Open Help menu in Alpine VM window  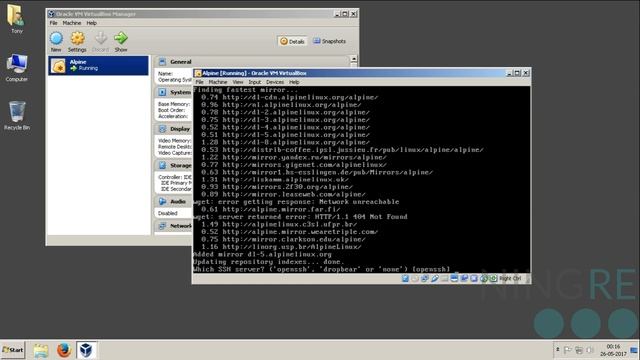294,82
